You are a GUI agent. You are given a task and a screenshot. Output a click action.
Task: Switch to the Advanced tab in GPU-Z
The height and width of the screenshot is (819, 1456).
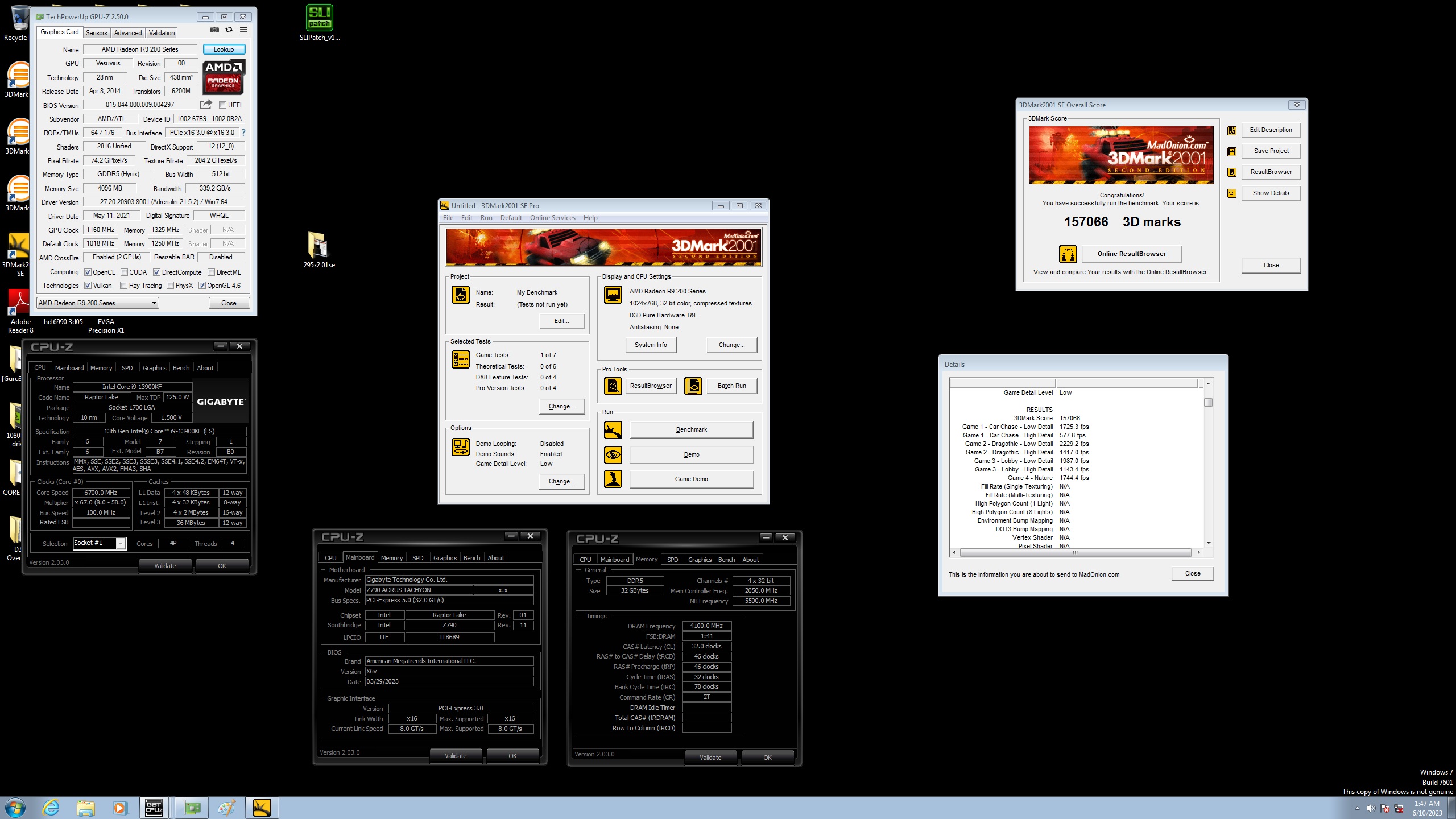pos(128,33)
